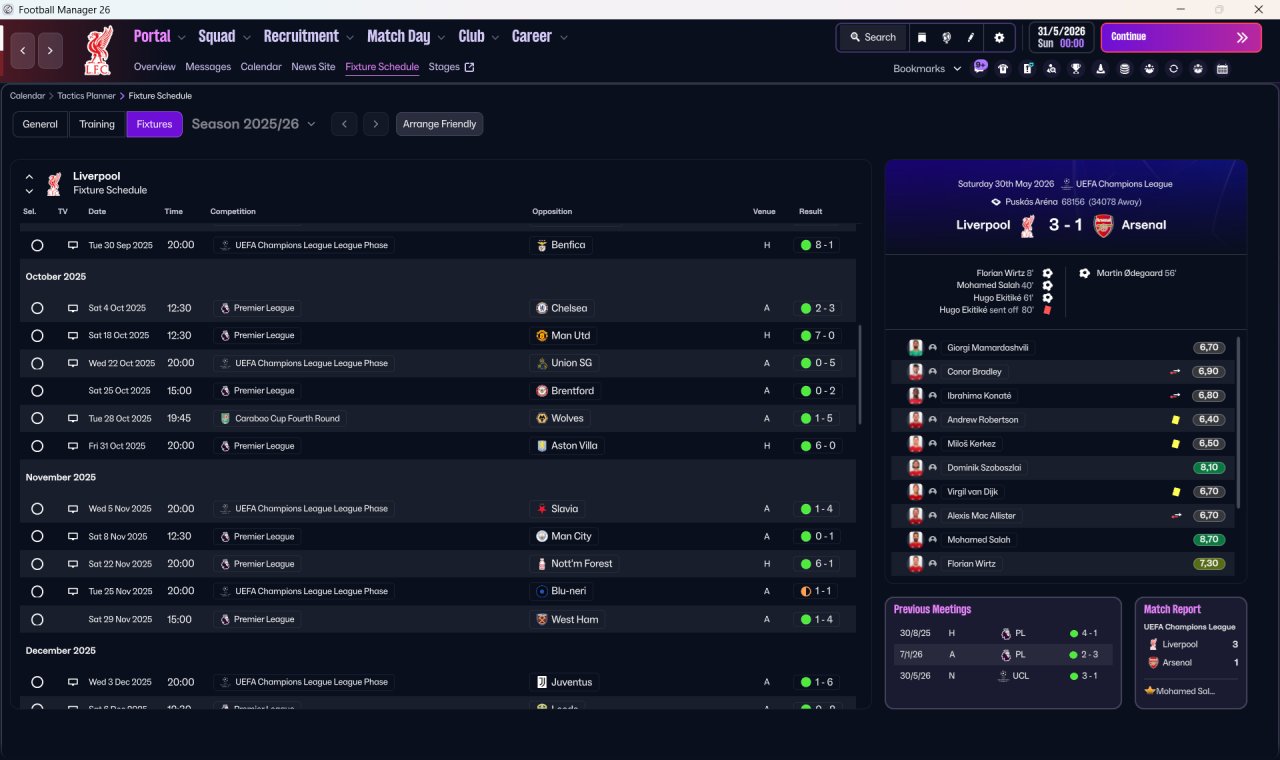This screenshot has width=1280, height=760.
Task: Select the Man City fixture radio button
Action: [37, 536]
